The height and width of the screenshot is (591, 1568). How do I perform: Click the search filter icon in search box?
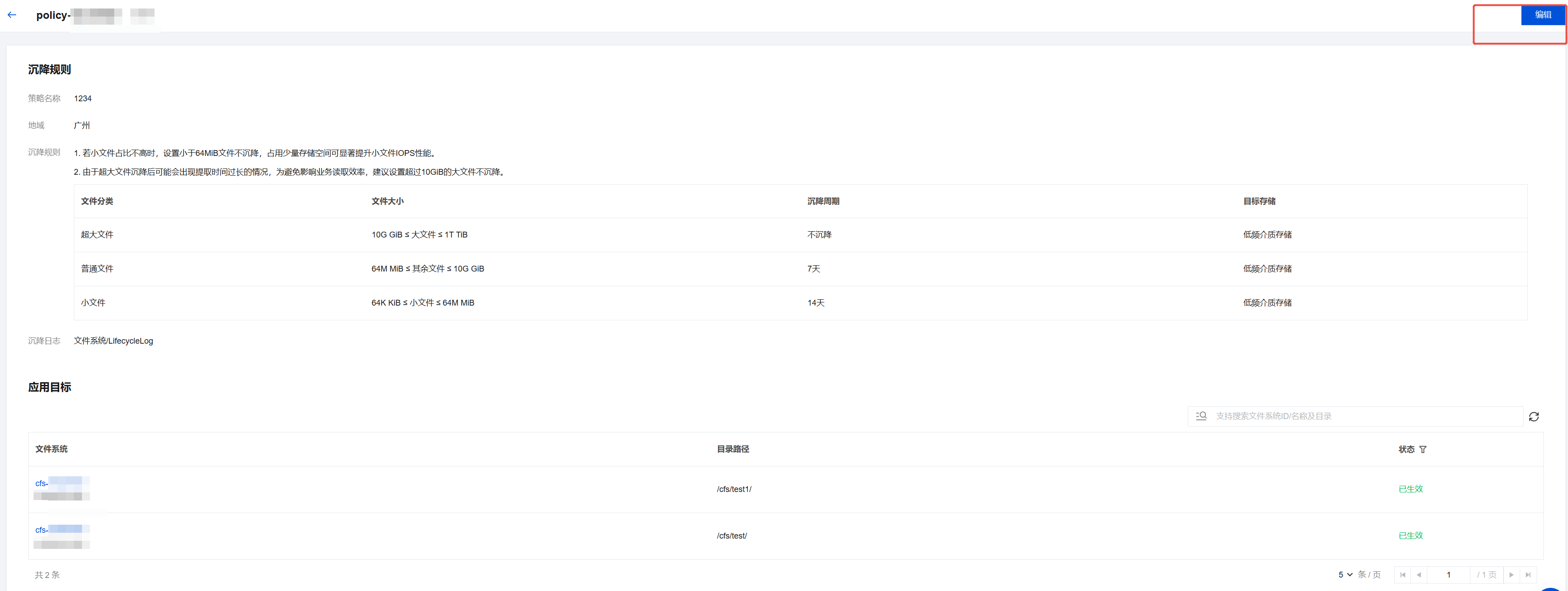[1200, 416]
